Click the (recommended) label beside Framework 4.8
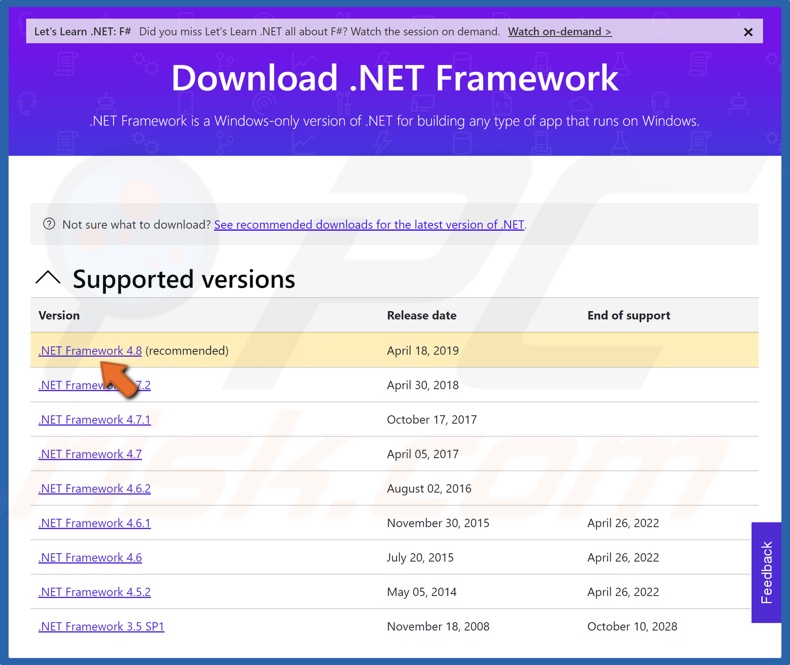This screenshot has height=665, width=790. tap(187, 350)
